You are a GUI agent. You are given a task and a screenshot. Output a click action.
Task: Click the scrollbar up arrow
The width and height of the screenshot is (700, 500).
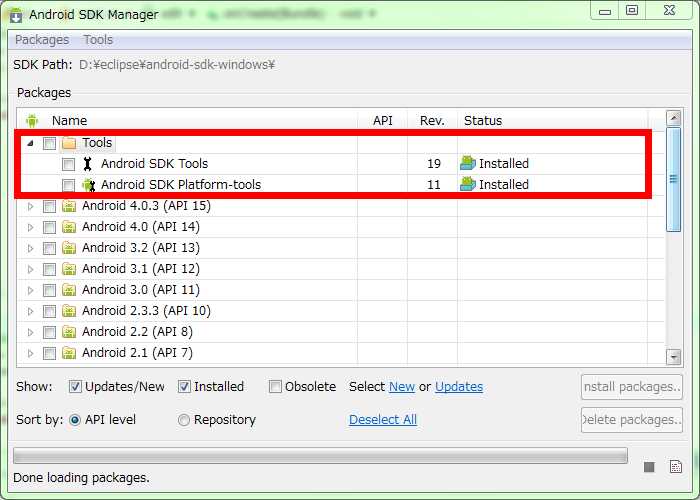pyautogui.click(x=673, y=118)
